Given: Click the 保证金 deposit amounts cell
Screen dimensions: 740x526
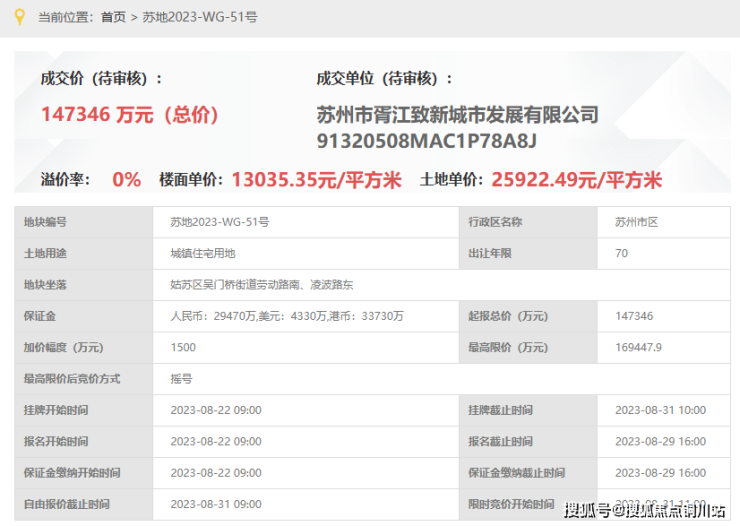Looking at the screenshot, I should [x=287, y=316].
